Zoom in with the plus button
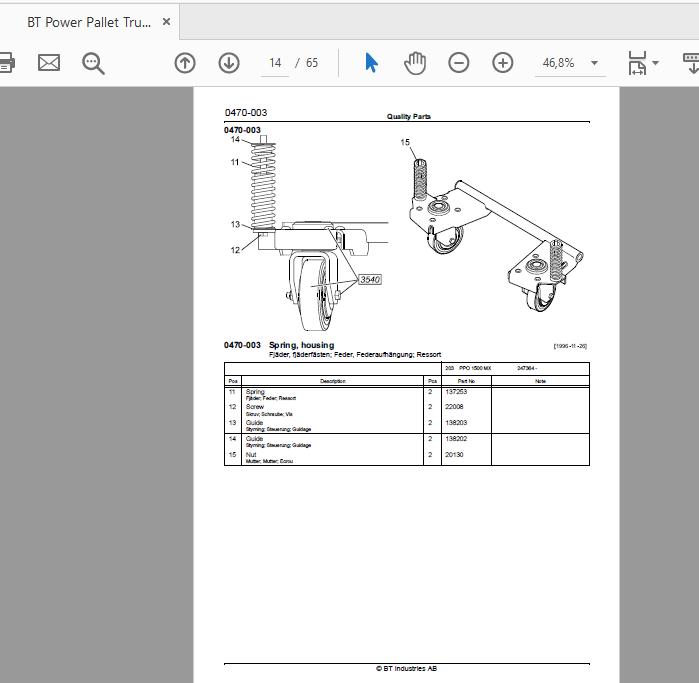The image size is (699, 683). tap(503, 63)
